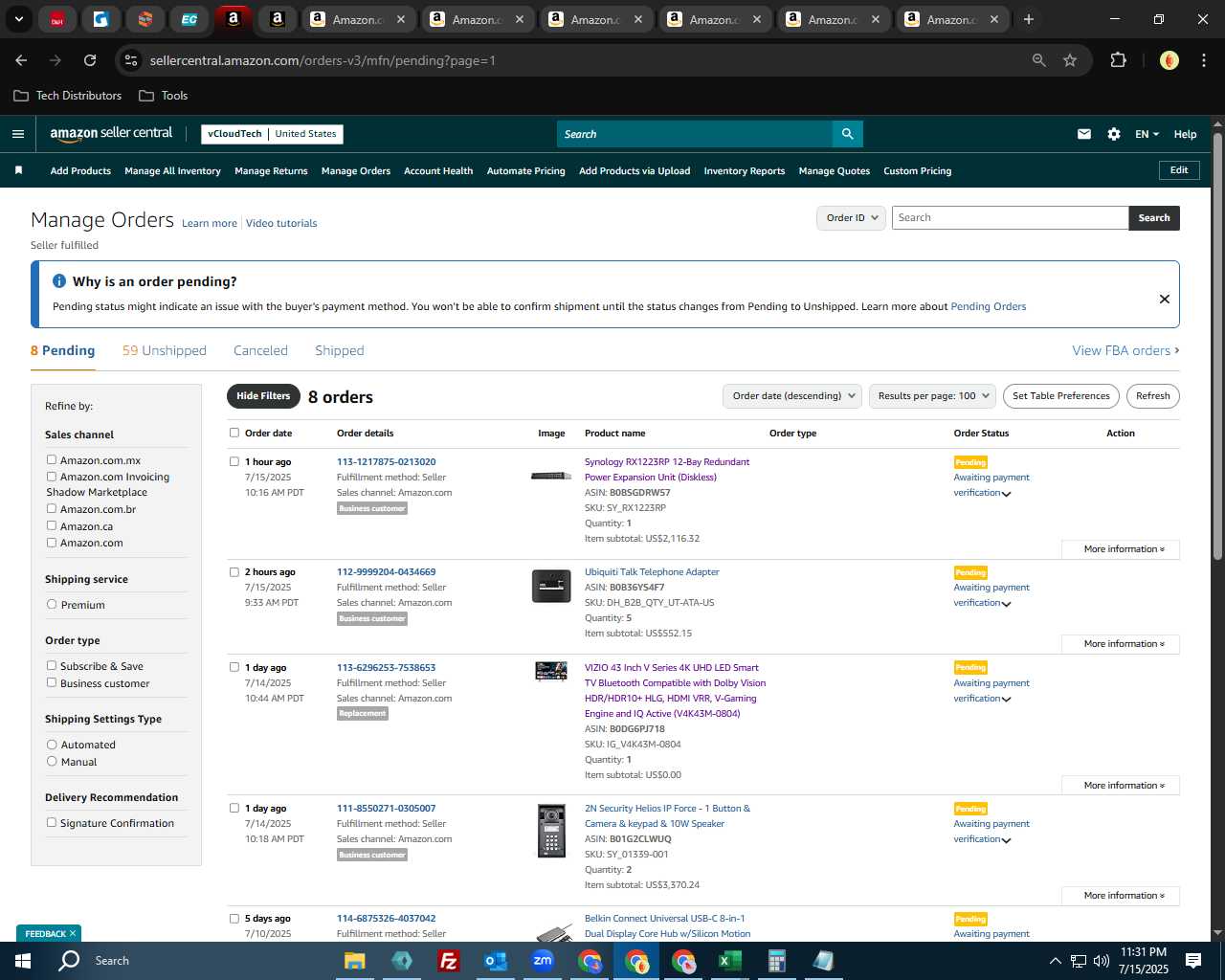Image resolution: width=1225 pixels, height=980 pixels.
Task: Switch to the Shipped tab
Action: pos(340,351)
